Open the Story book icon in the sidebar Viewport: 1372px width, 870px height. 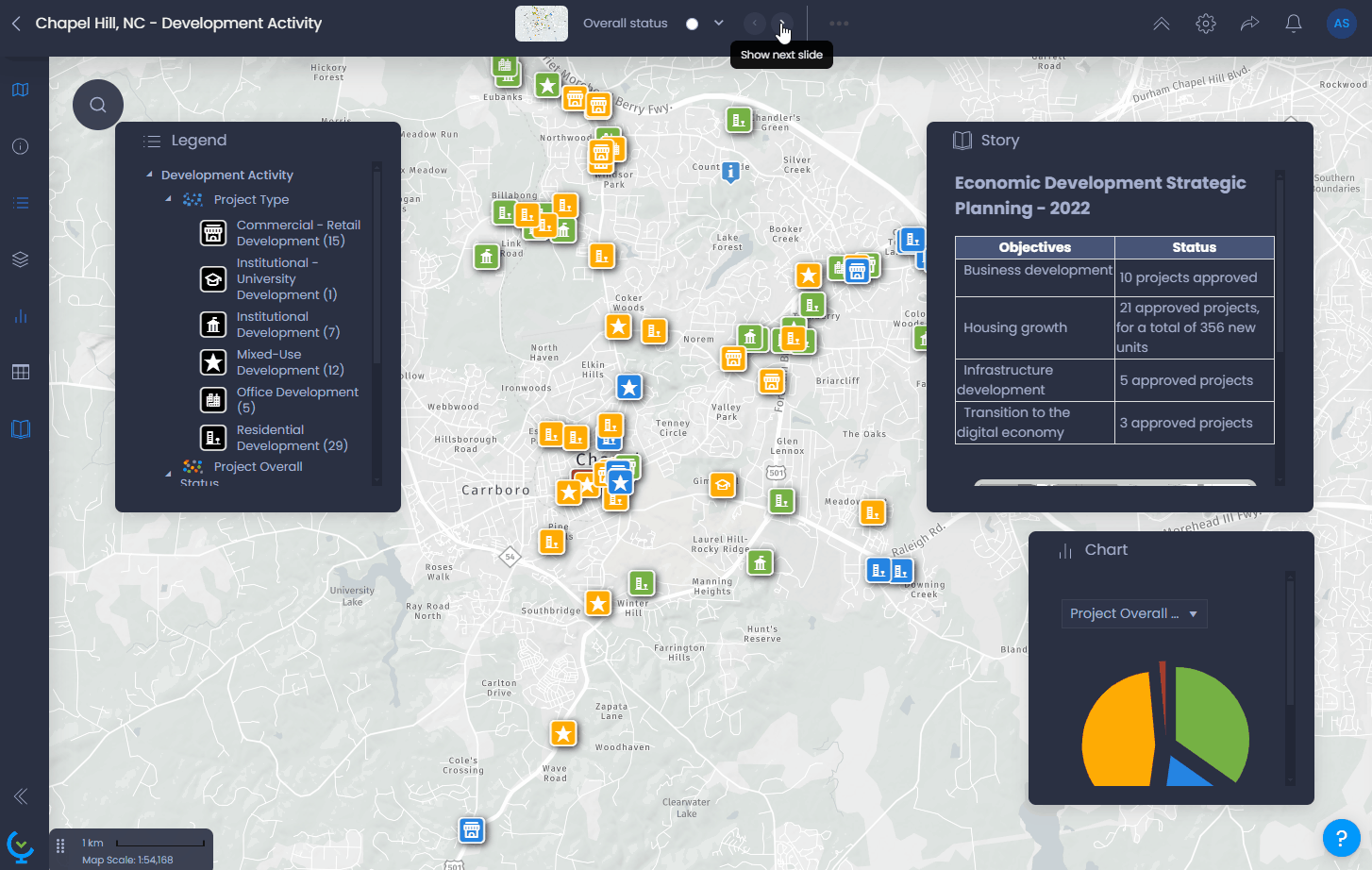click(21, 429)
